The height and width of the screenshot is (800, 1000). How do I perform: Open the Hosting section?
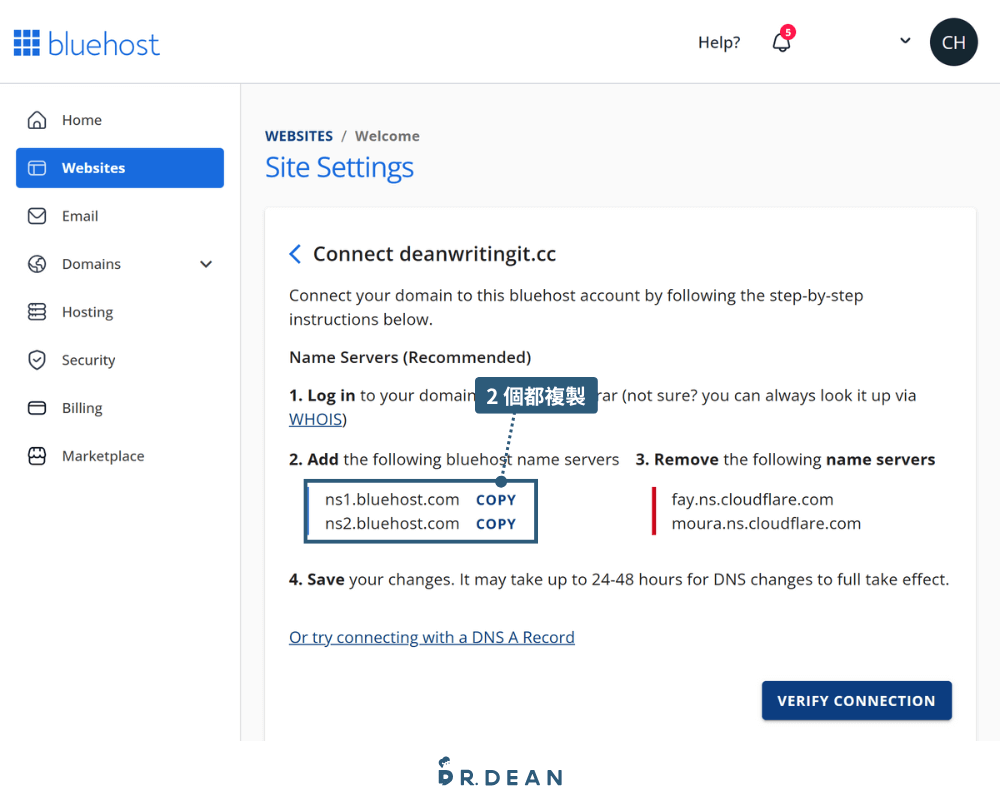click(x=120, y=312)
